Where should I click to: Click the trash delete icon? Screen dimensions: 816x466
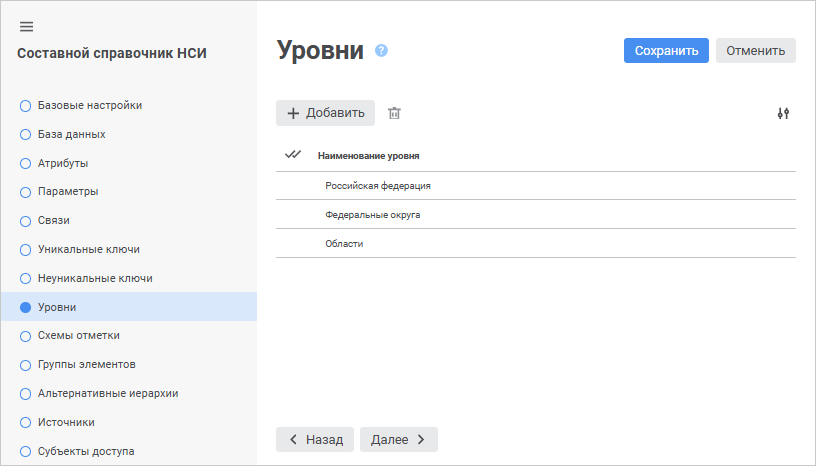394,114
